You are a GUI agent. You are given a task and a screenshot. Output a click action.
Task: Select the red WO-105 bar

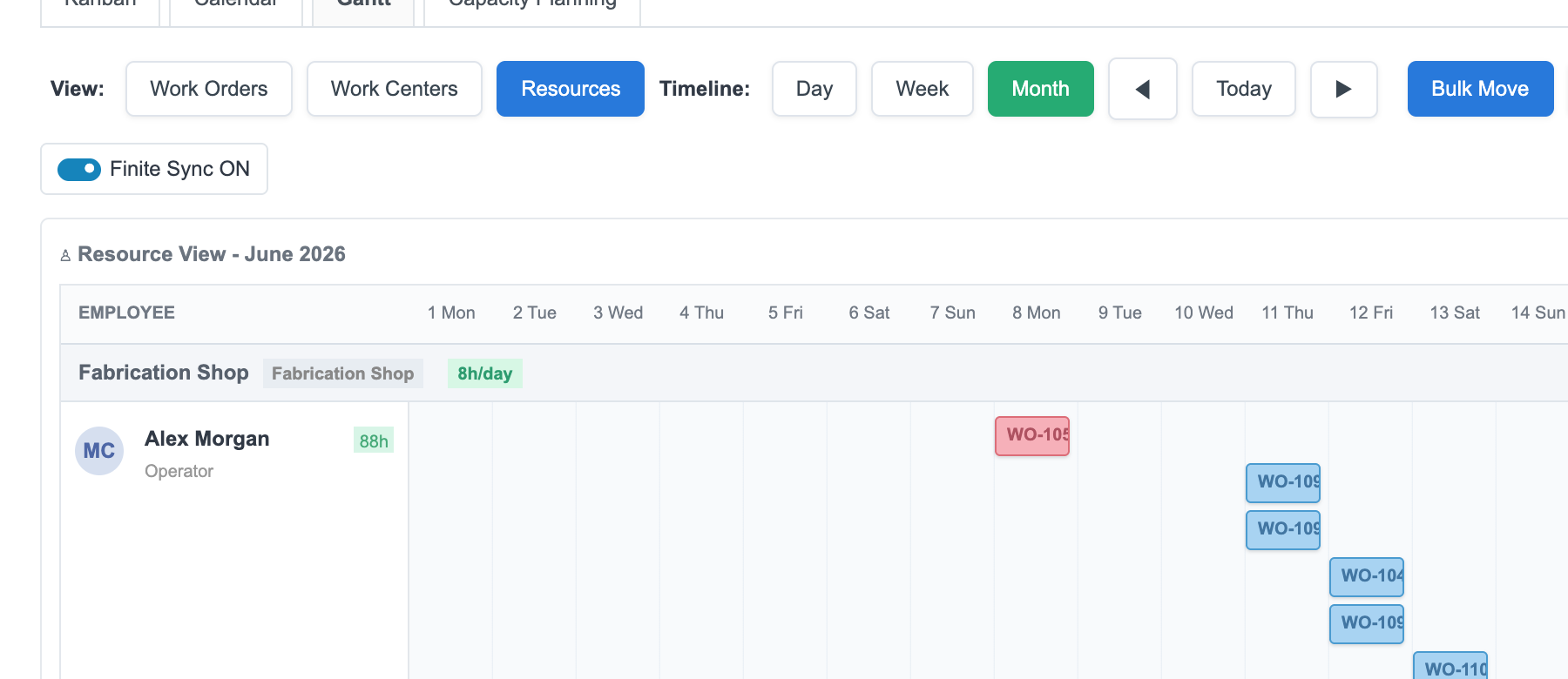pyautogui.click(x=1032, y=435)
